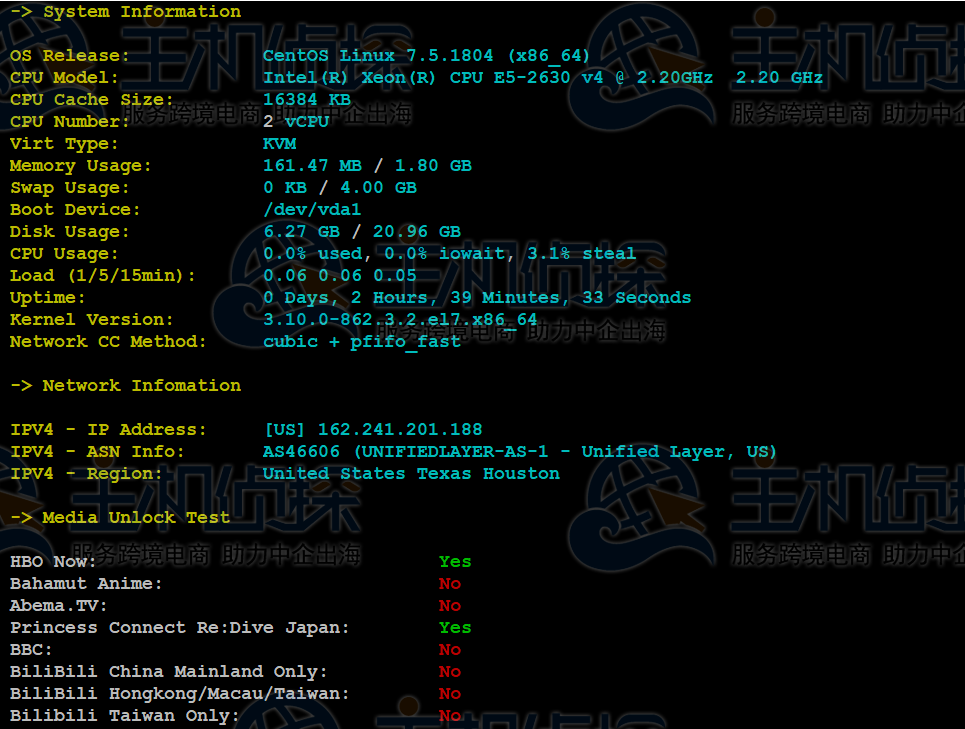Image resolution: width=965 pixels, height=729 pixels.
Task: Click the 'Swap Usage:' label
Action: coord(70,188)
